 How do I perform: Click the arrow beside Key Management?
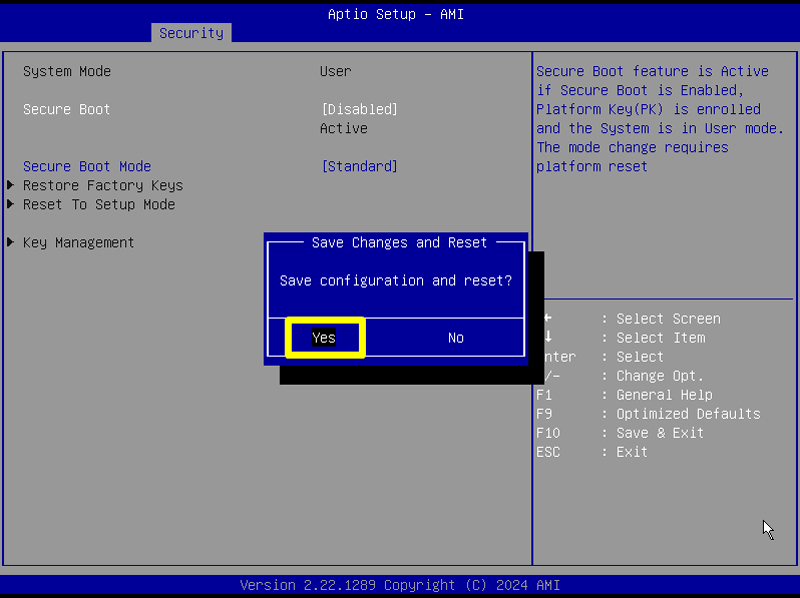10,242
